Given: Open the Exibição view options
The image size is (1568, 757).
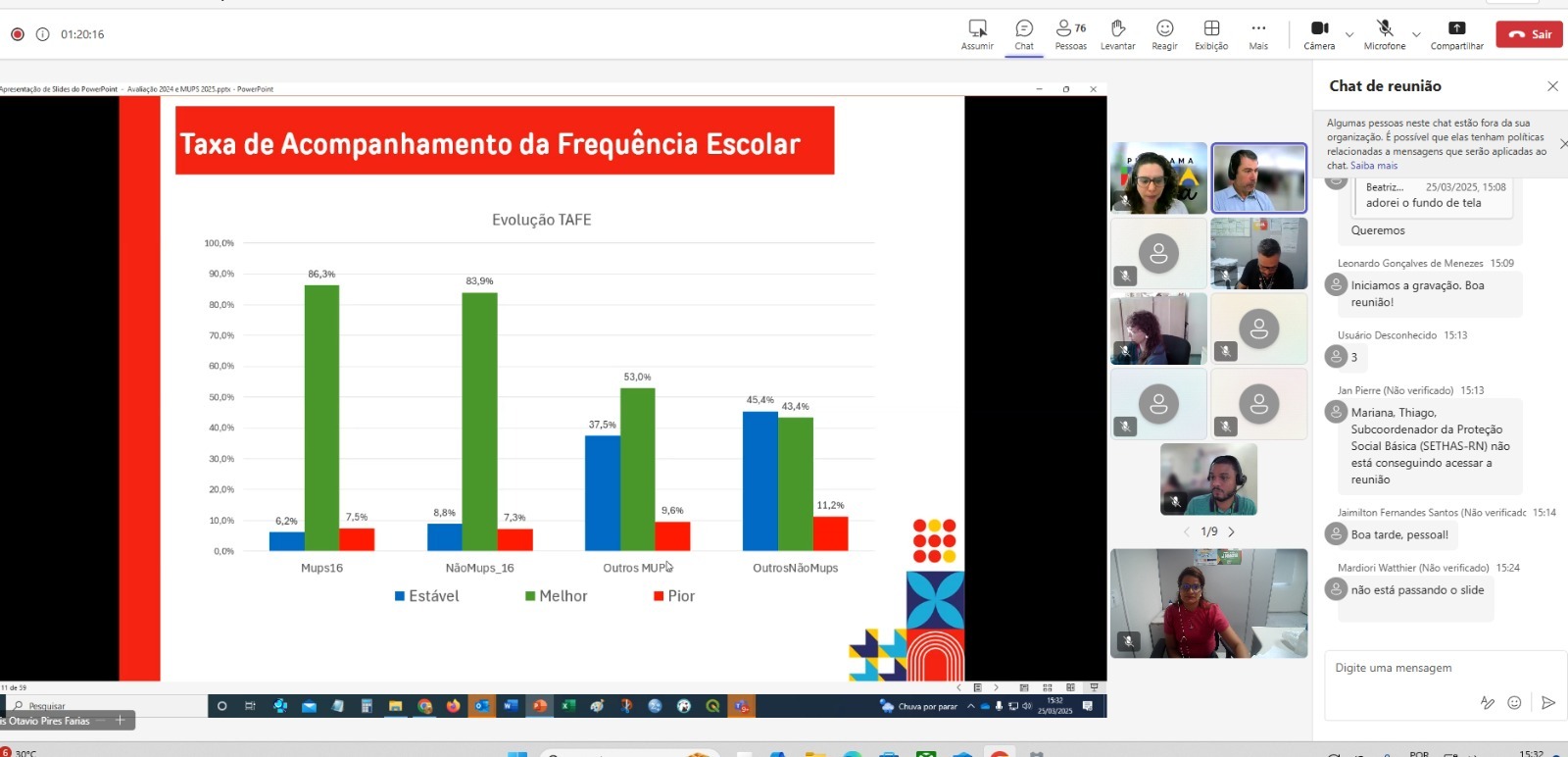Looking at the screenshot, I should [1211, 34].
